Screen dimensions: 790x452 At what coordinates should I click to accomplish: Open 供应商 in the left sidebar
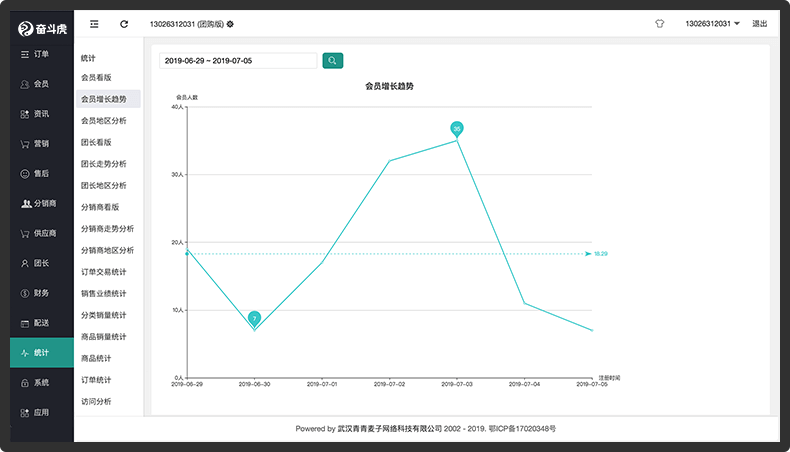coord(42,233)
